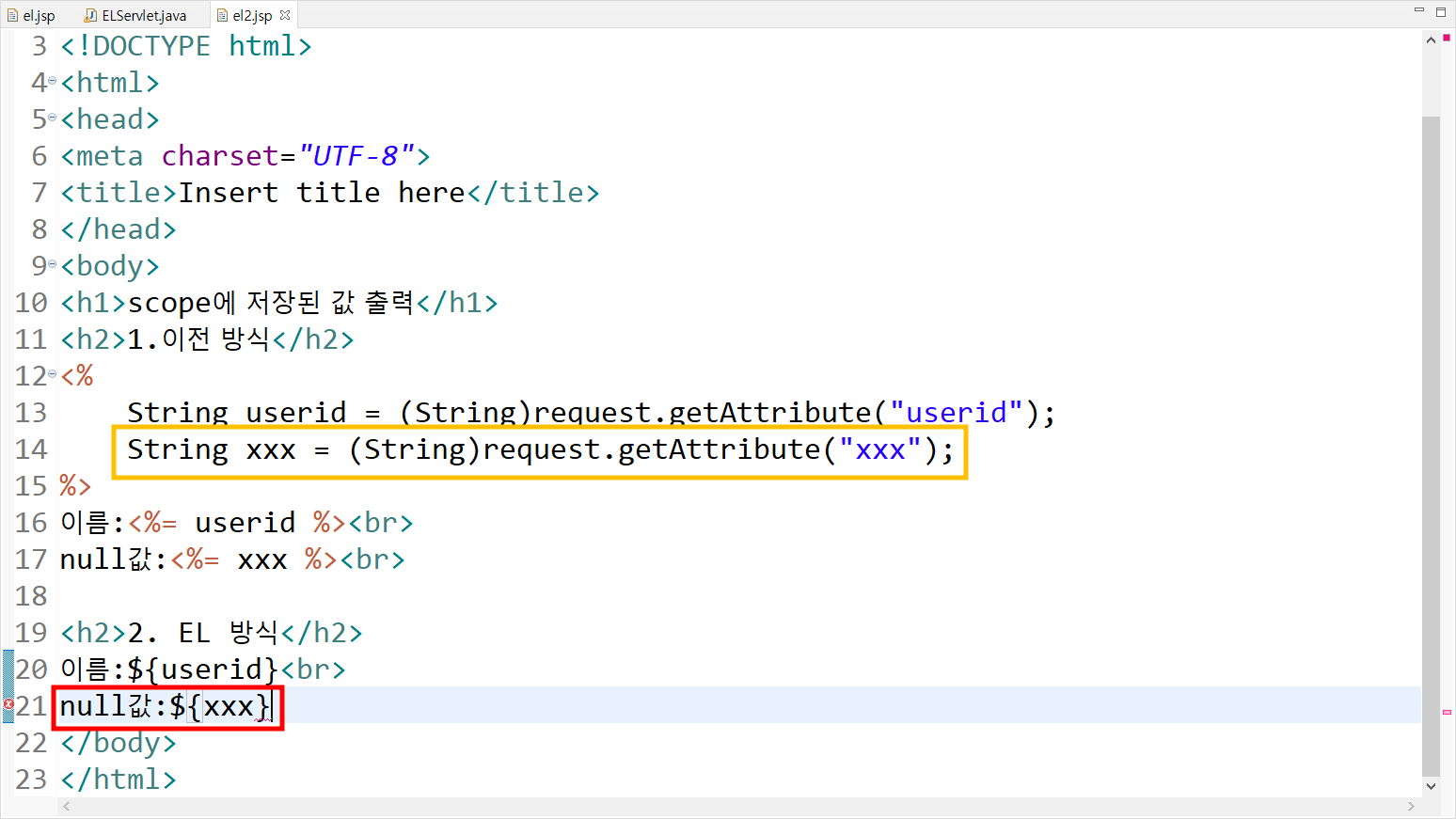Click the "userid" string literal on line 13
This screenshot has height=819, width=1456.
point(956,413)
